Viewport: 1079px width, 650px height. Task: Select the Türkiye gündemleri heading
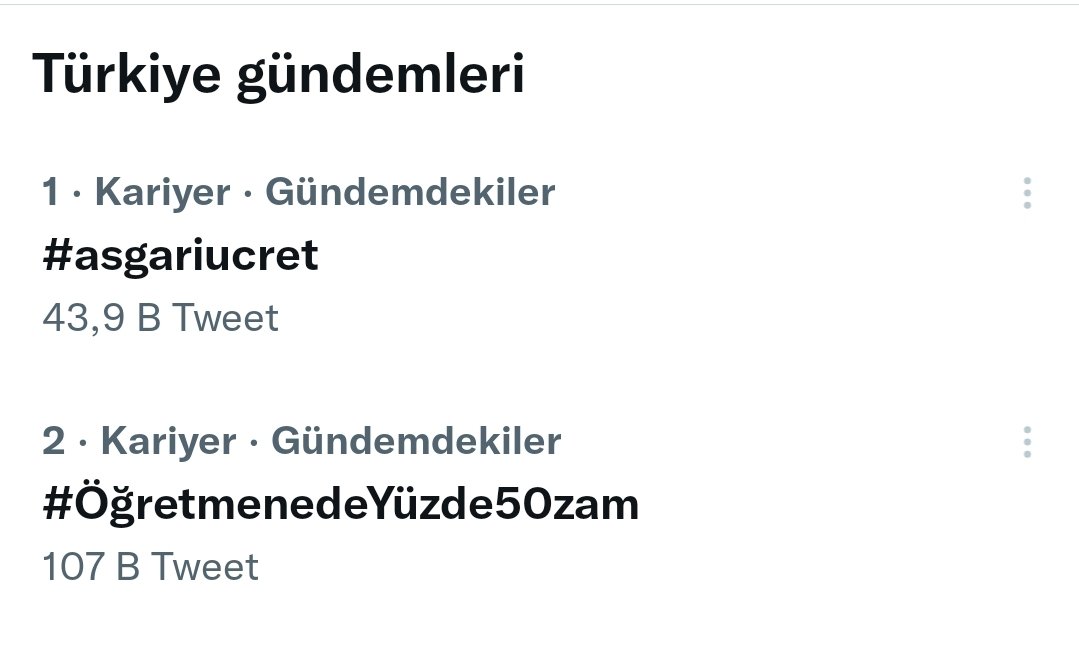278,75
